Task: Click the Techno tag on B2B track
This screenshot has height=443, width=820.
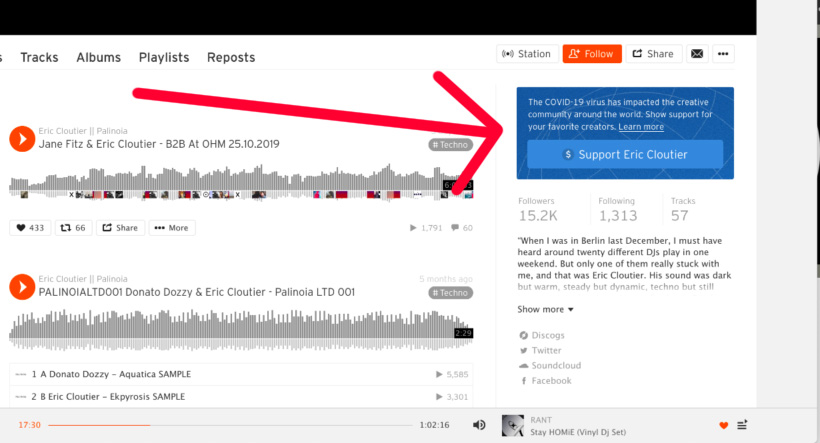Action: pos(450,145)
